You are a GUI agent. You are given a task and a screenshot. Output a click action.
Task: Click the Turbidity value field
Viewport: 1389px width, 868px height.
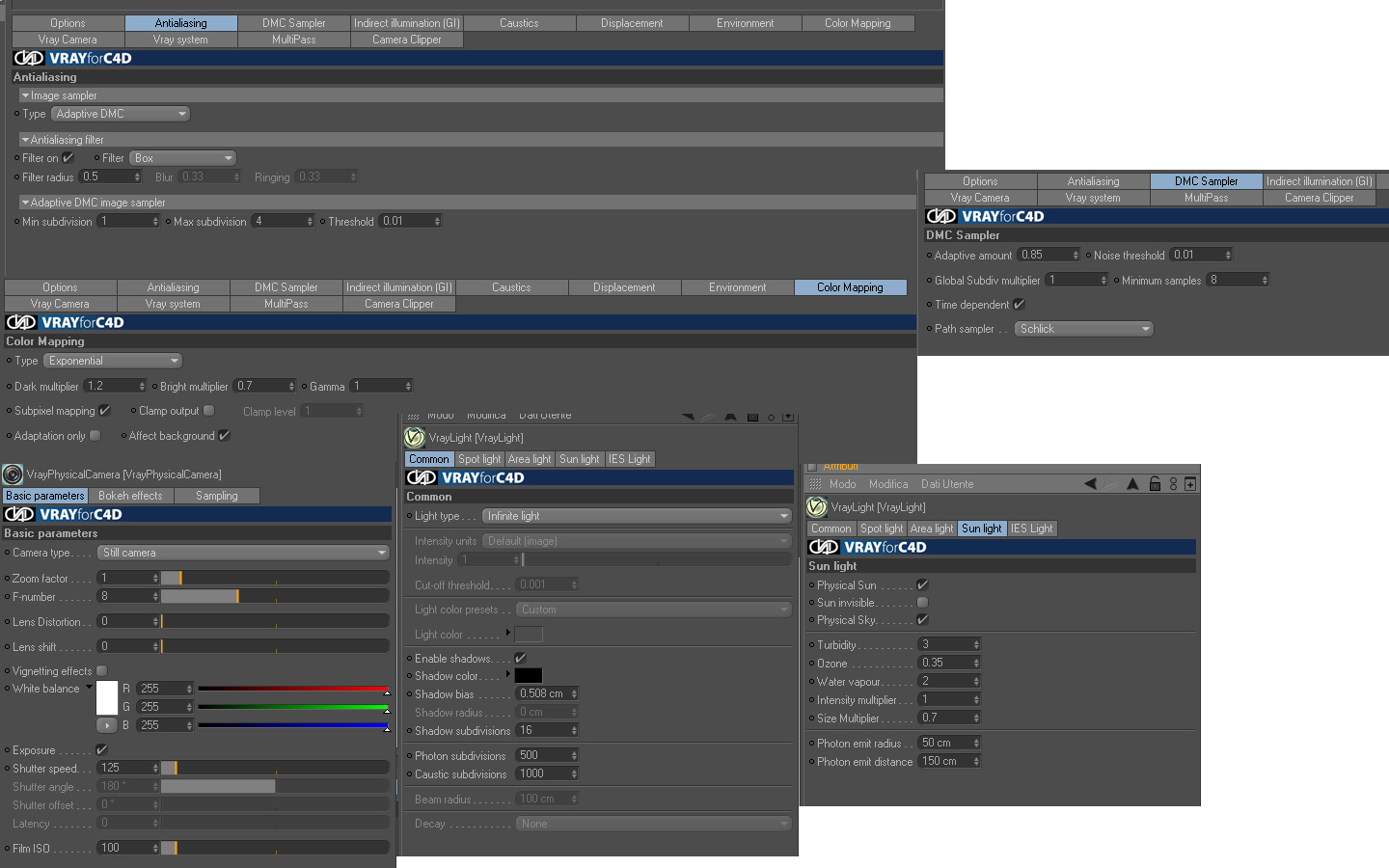[x=950, y=644]
